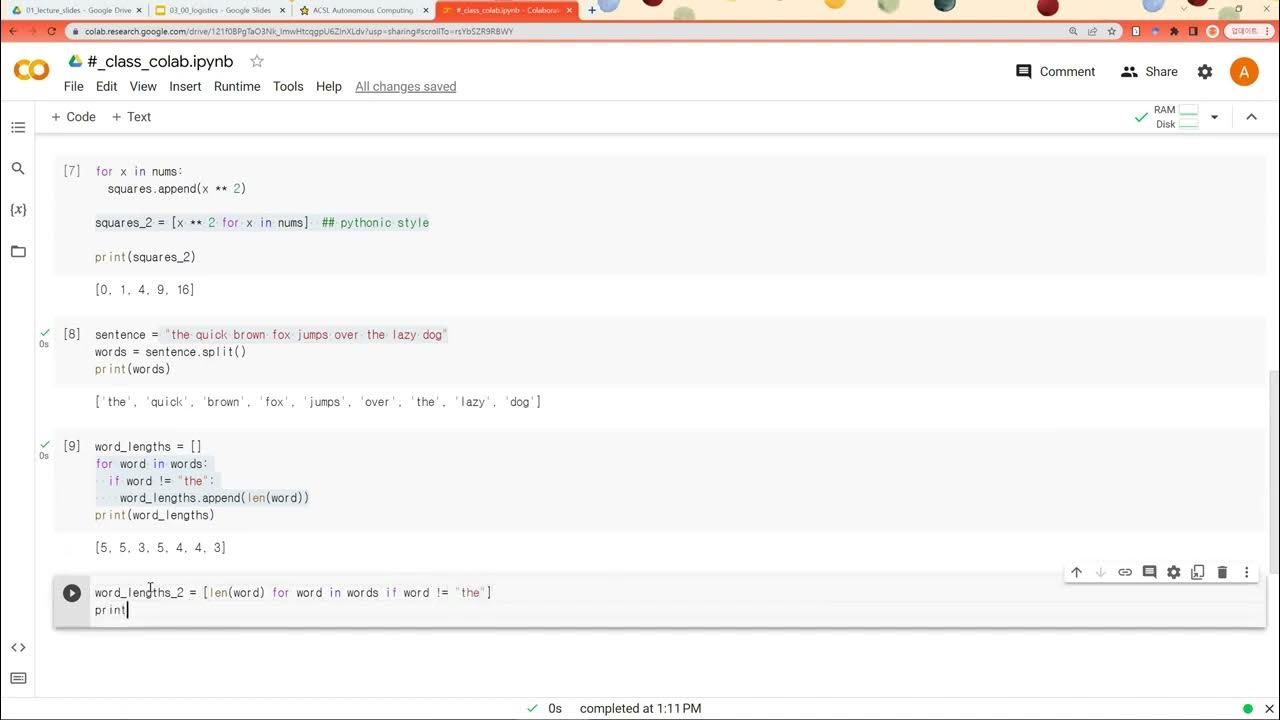This screenshot has height=720, width=1280.
Task: Click the RAM Disk usage indicator
Action: 1175,117
